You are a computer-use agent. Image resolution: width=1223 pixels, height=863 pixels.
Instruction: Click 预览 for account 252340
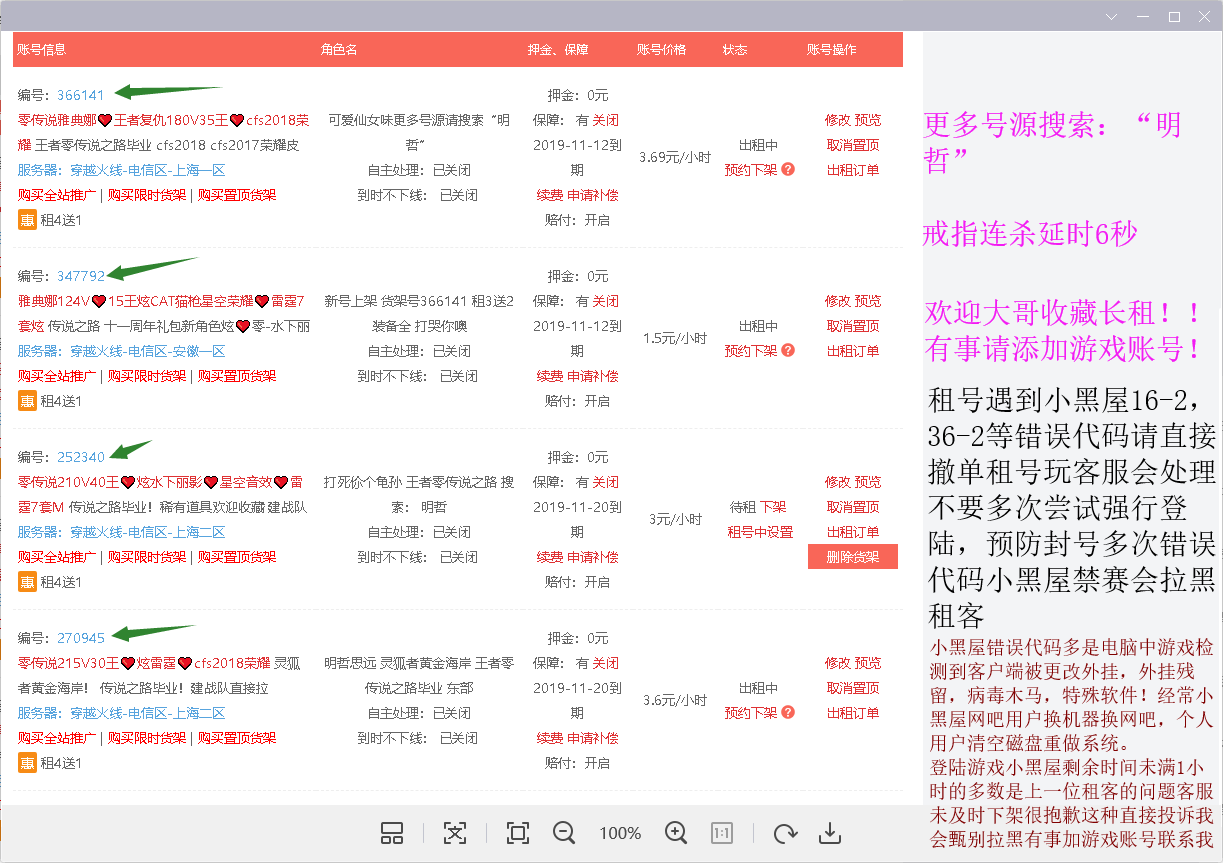tap(868, 482)
